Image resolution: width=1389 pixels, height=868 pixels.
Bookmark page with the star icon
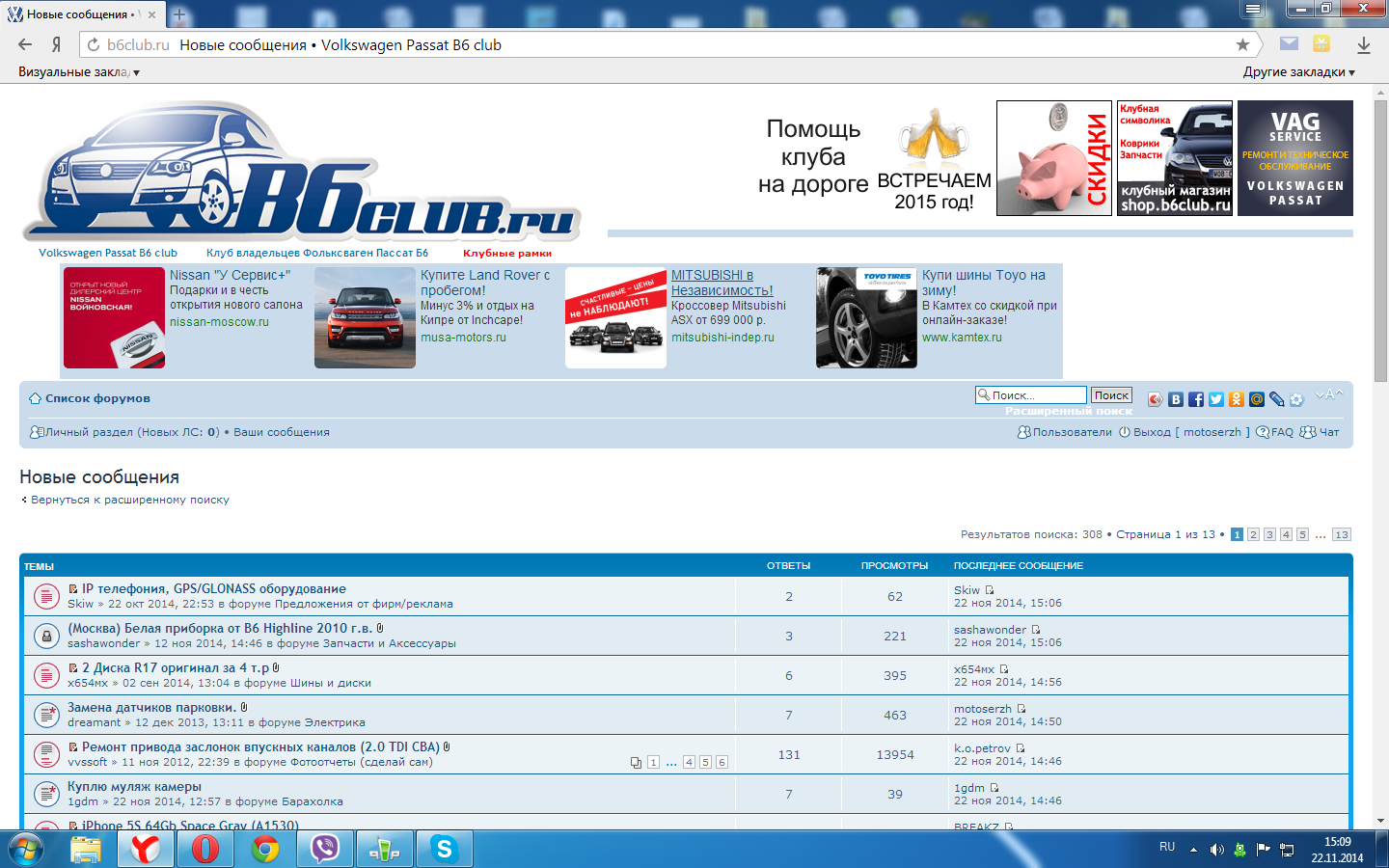pyautogui.click(x=1242, y=44)
